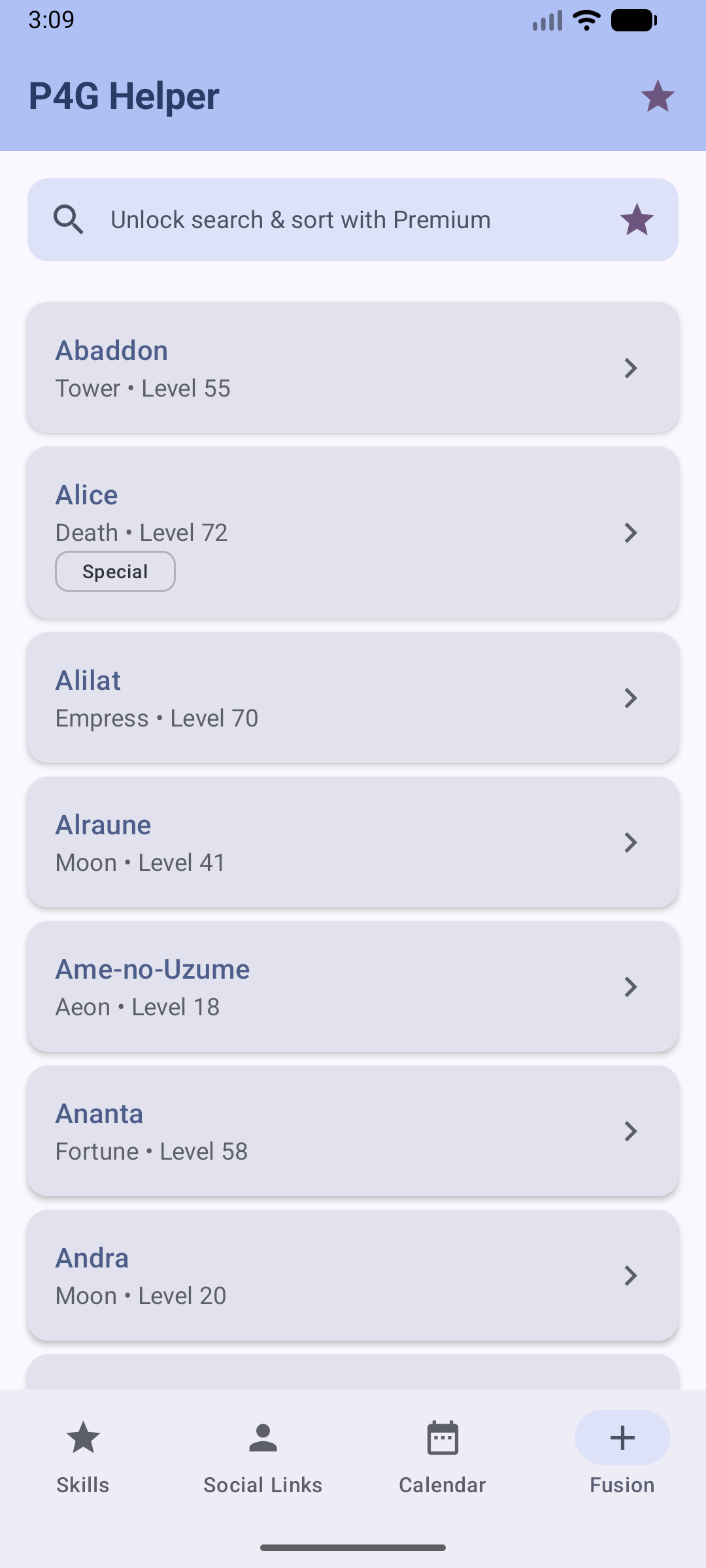The height and width of the screenshot is (1568, 706).
Task: Open the Calendar icon tab
Action: tap(443, 1437)
